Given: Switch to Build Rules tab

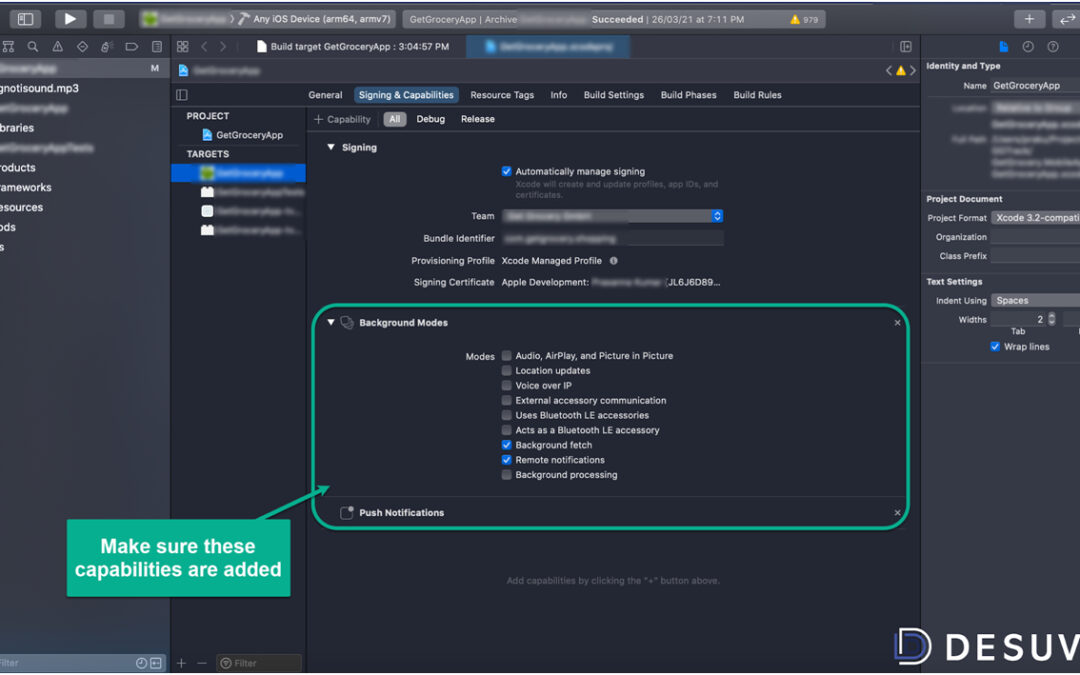Looking at the screenshot, I should tap(757, 95).
